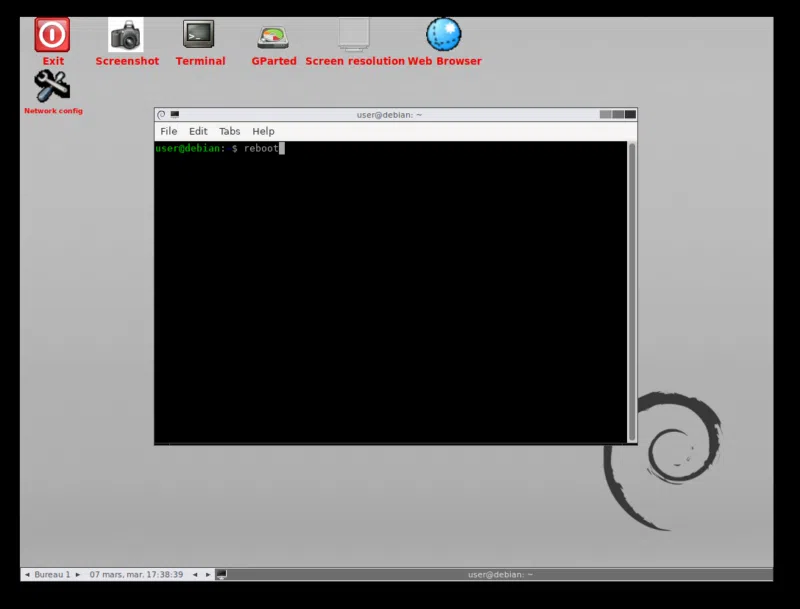Launch GParted partition editor icon
The image size is (800, 609).
(x=273, y=37)
